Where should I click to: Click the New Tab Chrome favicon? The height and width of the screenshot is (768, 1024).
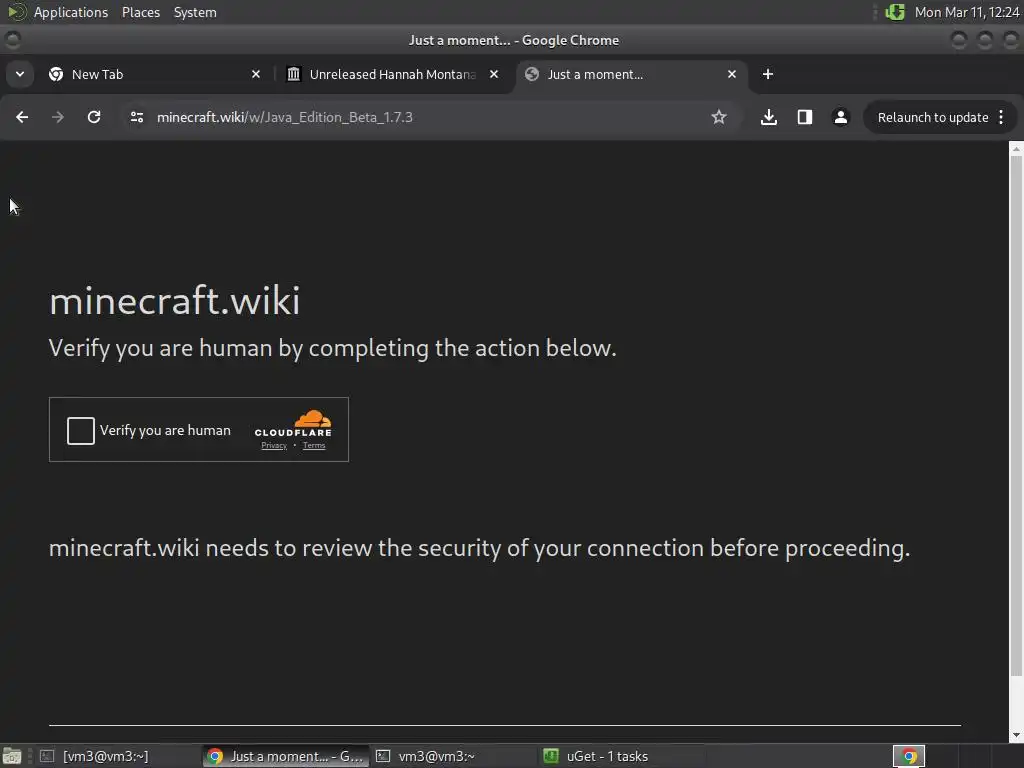[56, 74]
